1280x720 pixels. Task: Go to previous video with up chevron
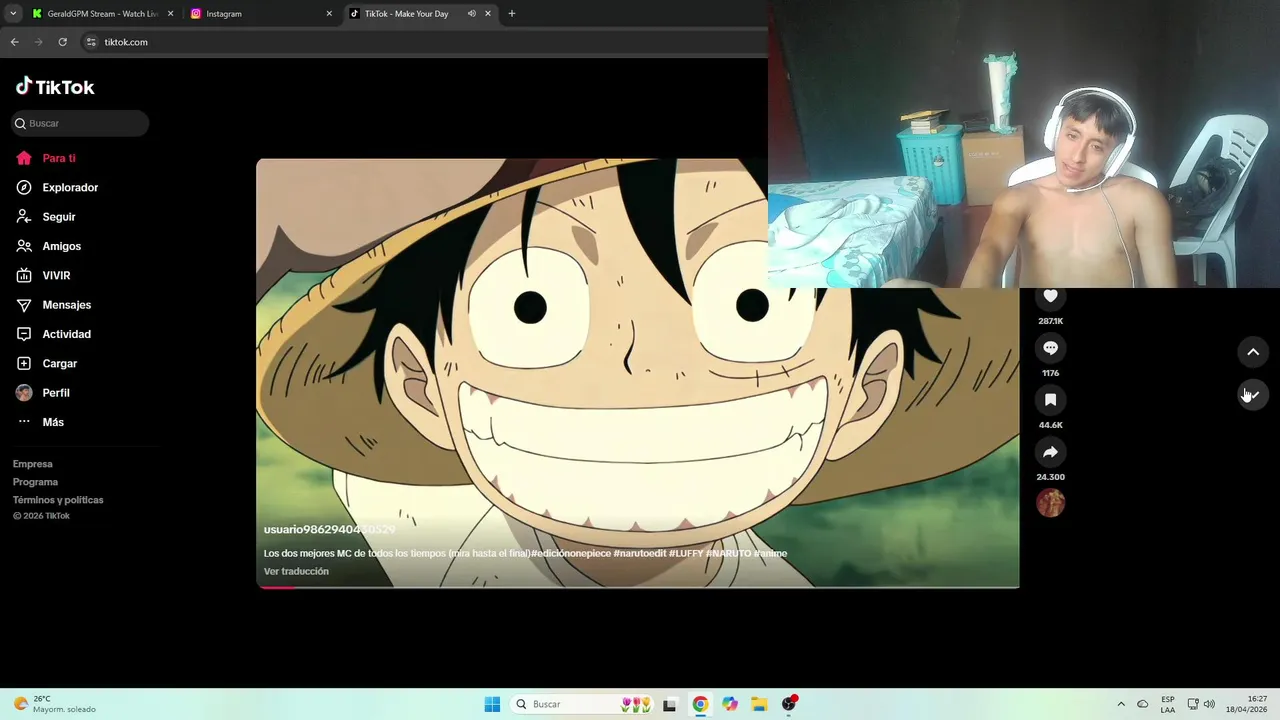coord(1253,352)
